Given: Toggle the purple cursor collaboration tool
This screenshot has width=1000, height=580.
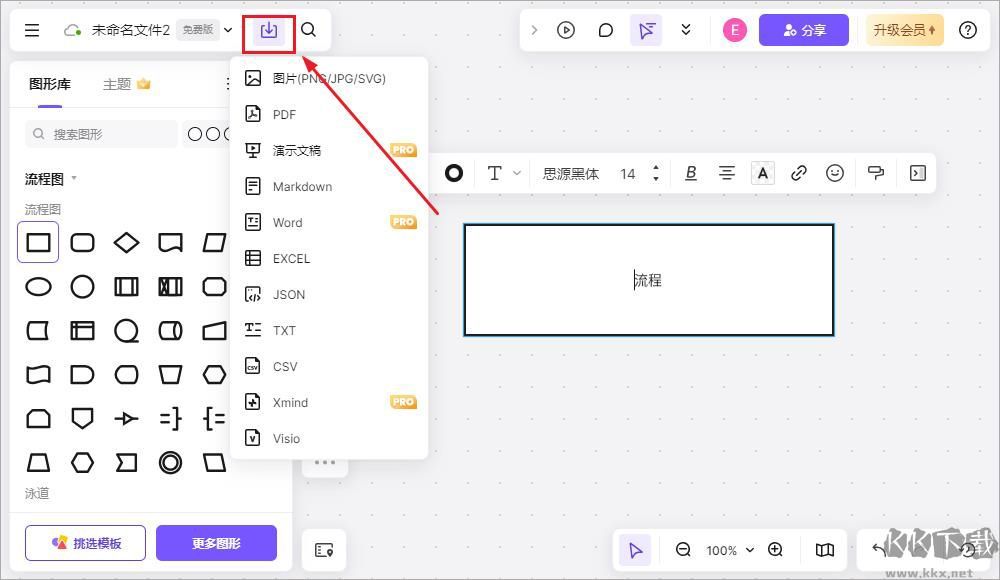Looking at the screenshot, I should coord(647,30).
